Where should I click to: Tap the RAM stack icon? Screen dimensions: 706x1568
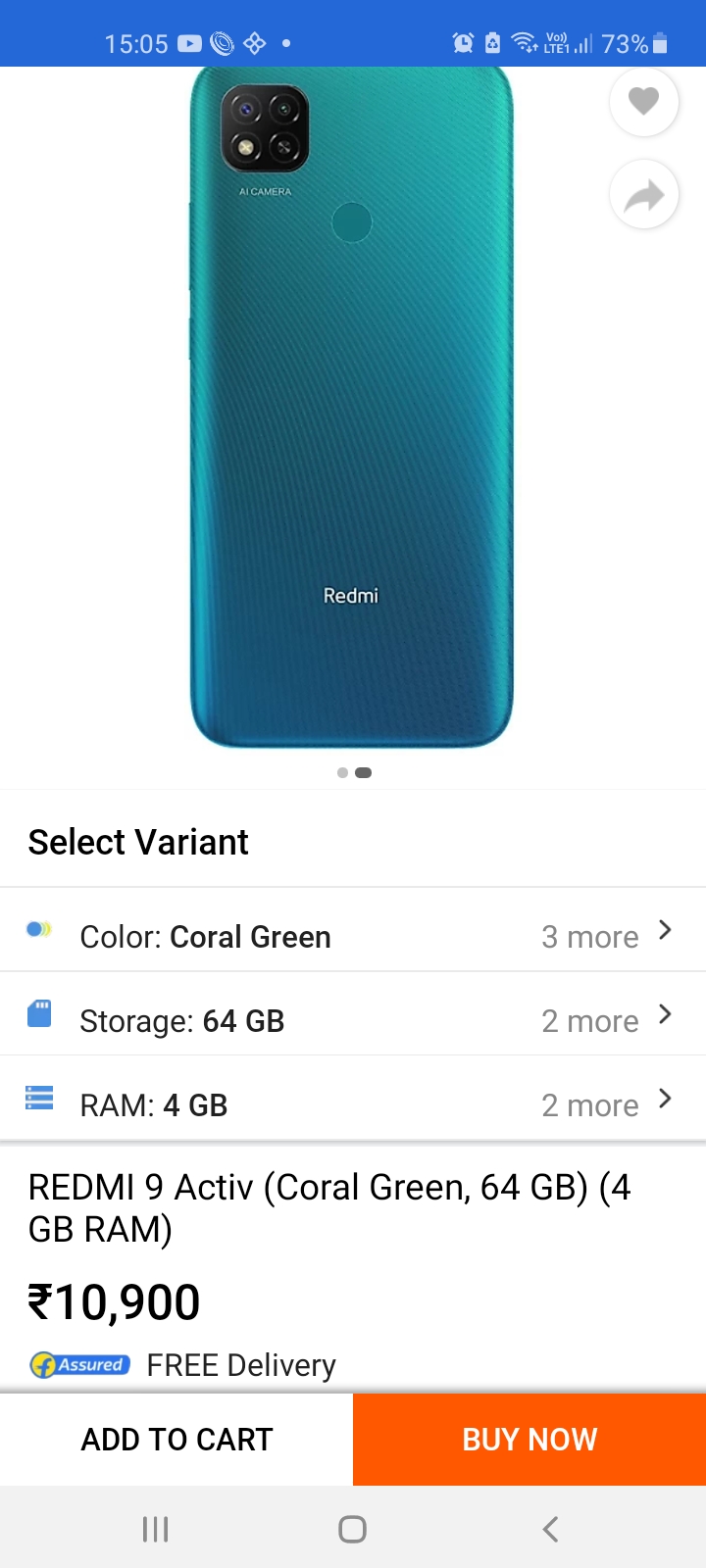click(39, 1098)
